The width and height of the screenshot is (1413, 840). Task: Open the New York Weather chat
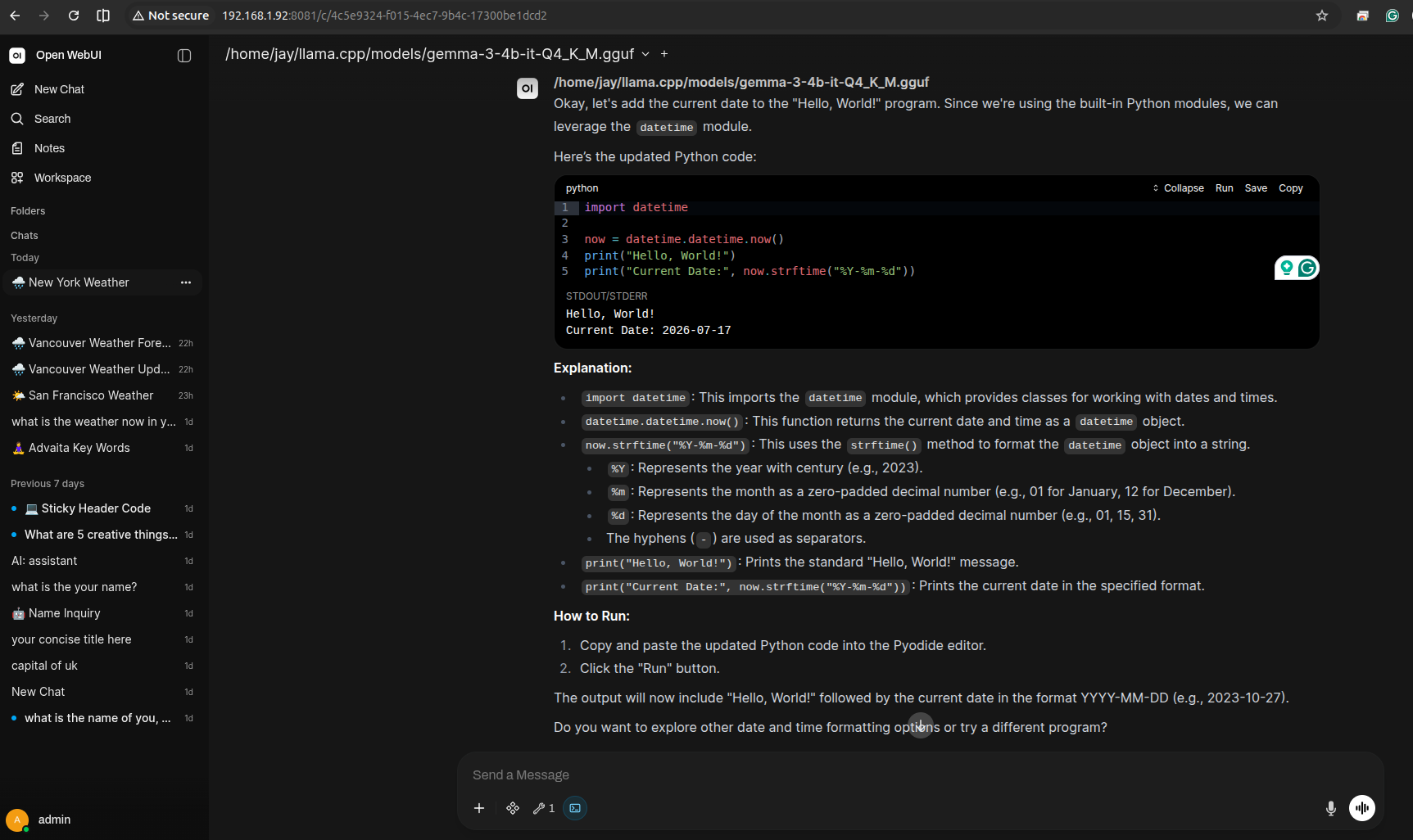click(79, 282)
